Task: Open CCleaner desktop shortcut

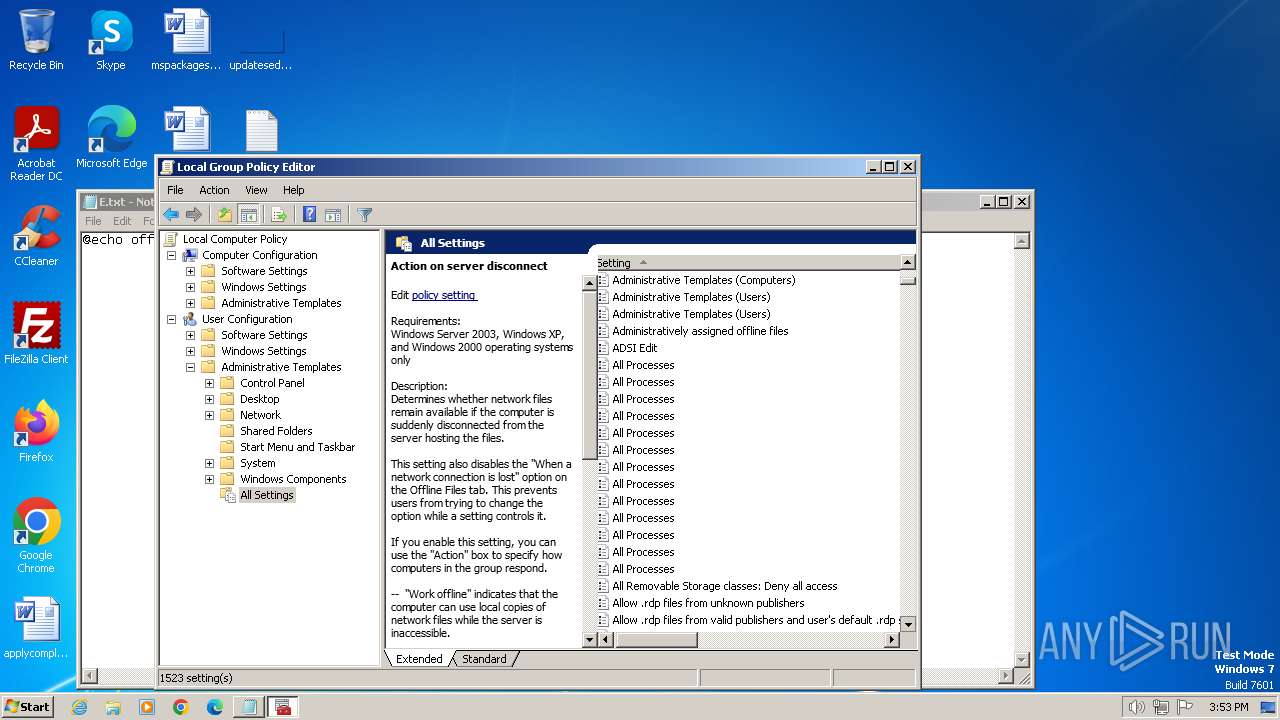Action: [36, 236]
